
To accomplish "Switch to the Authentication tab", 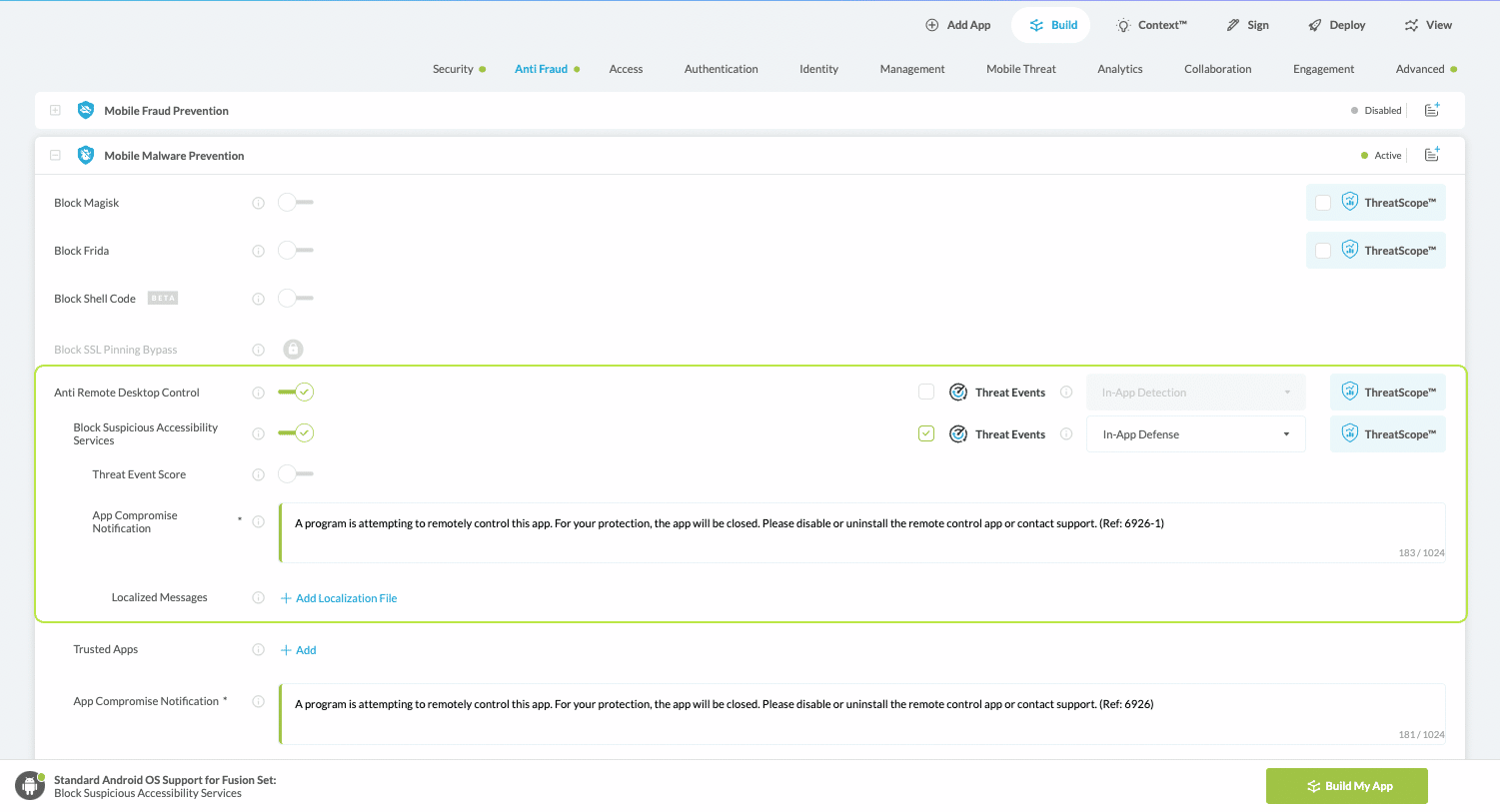I will (x=721, y=69).
